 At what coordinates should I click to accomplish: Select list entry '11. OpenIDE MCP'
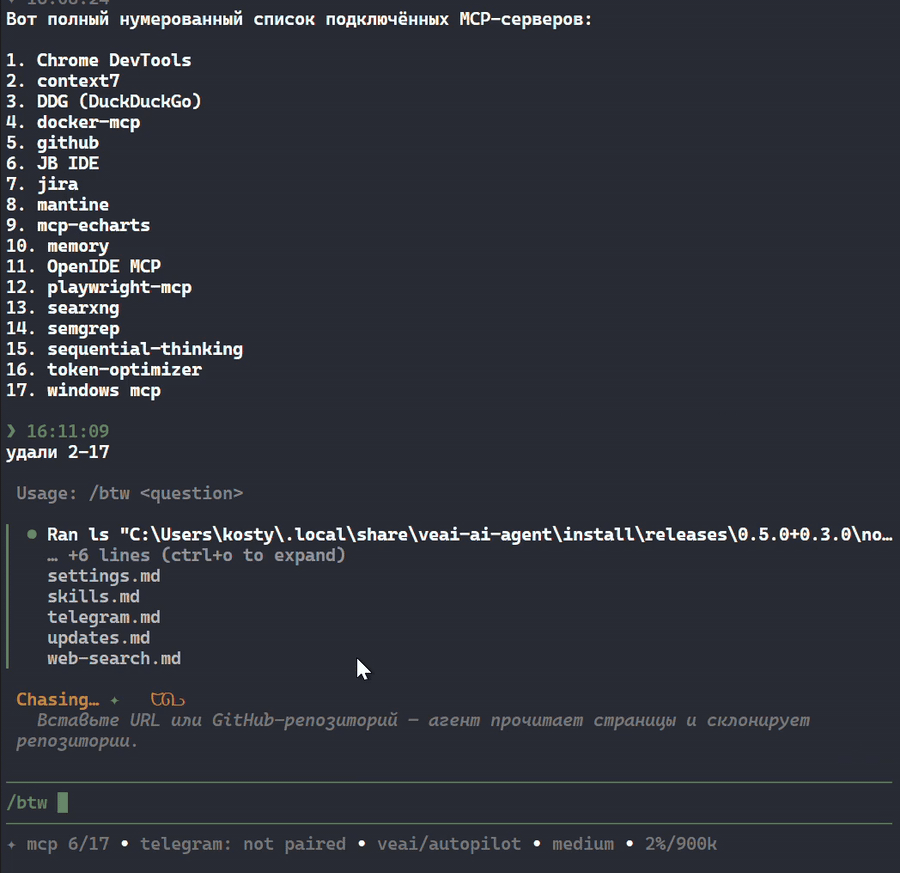83,267
